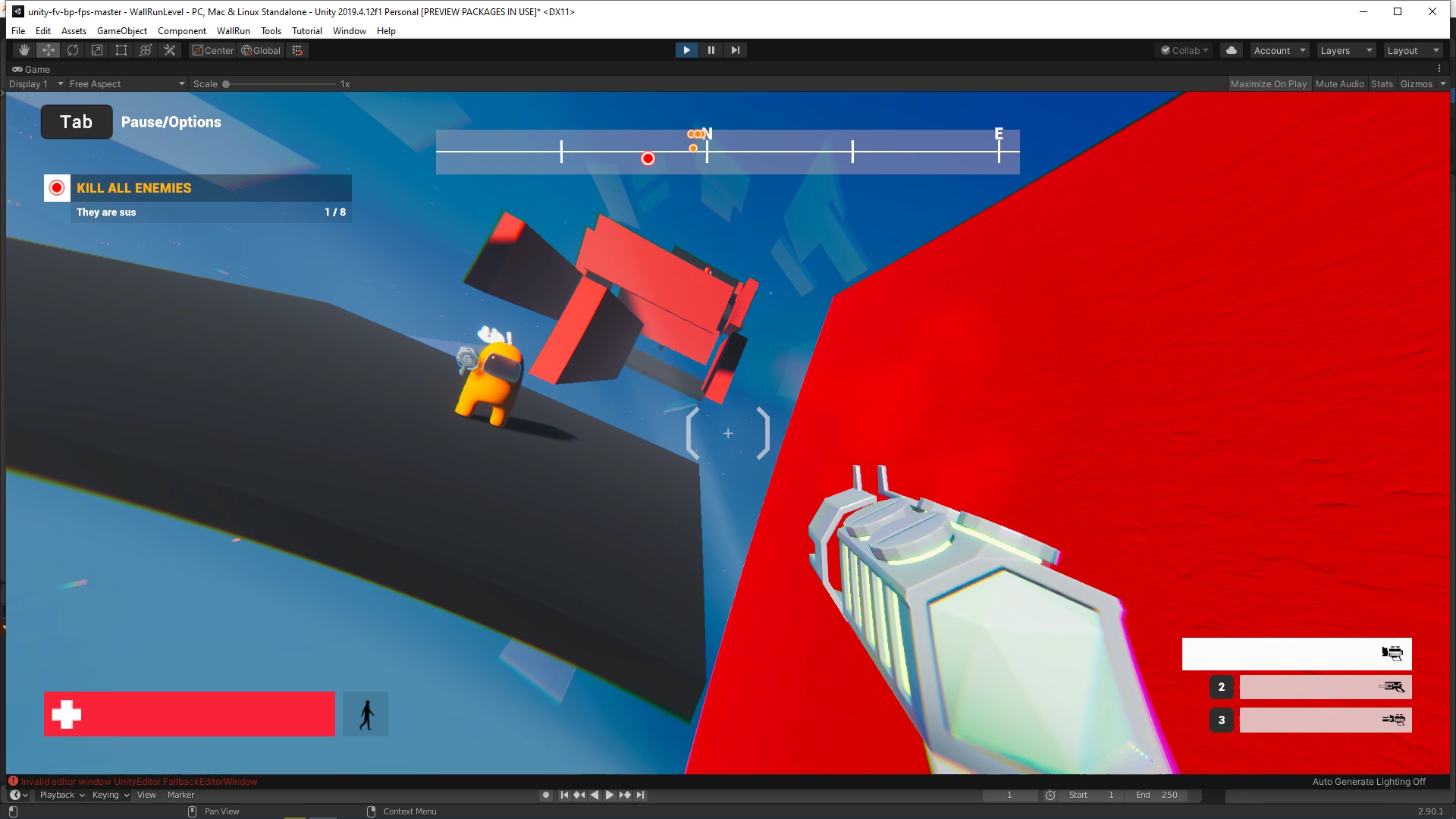Click the Tab key button in the HUD

tap(77, 122)
